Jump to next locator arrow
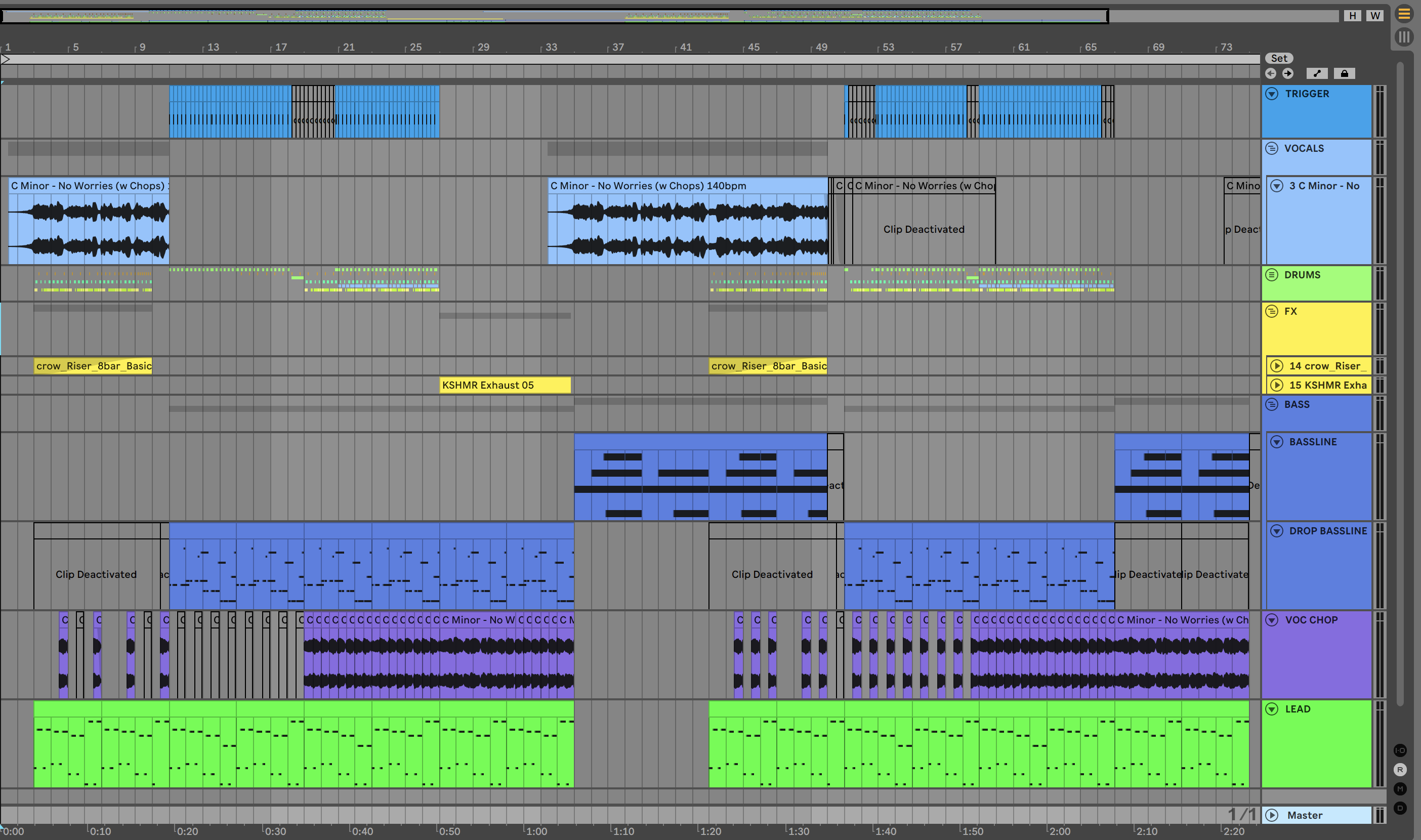 click(x=1288, y=73)
